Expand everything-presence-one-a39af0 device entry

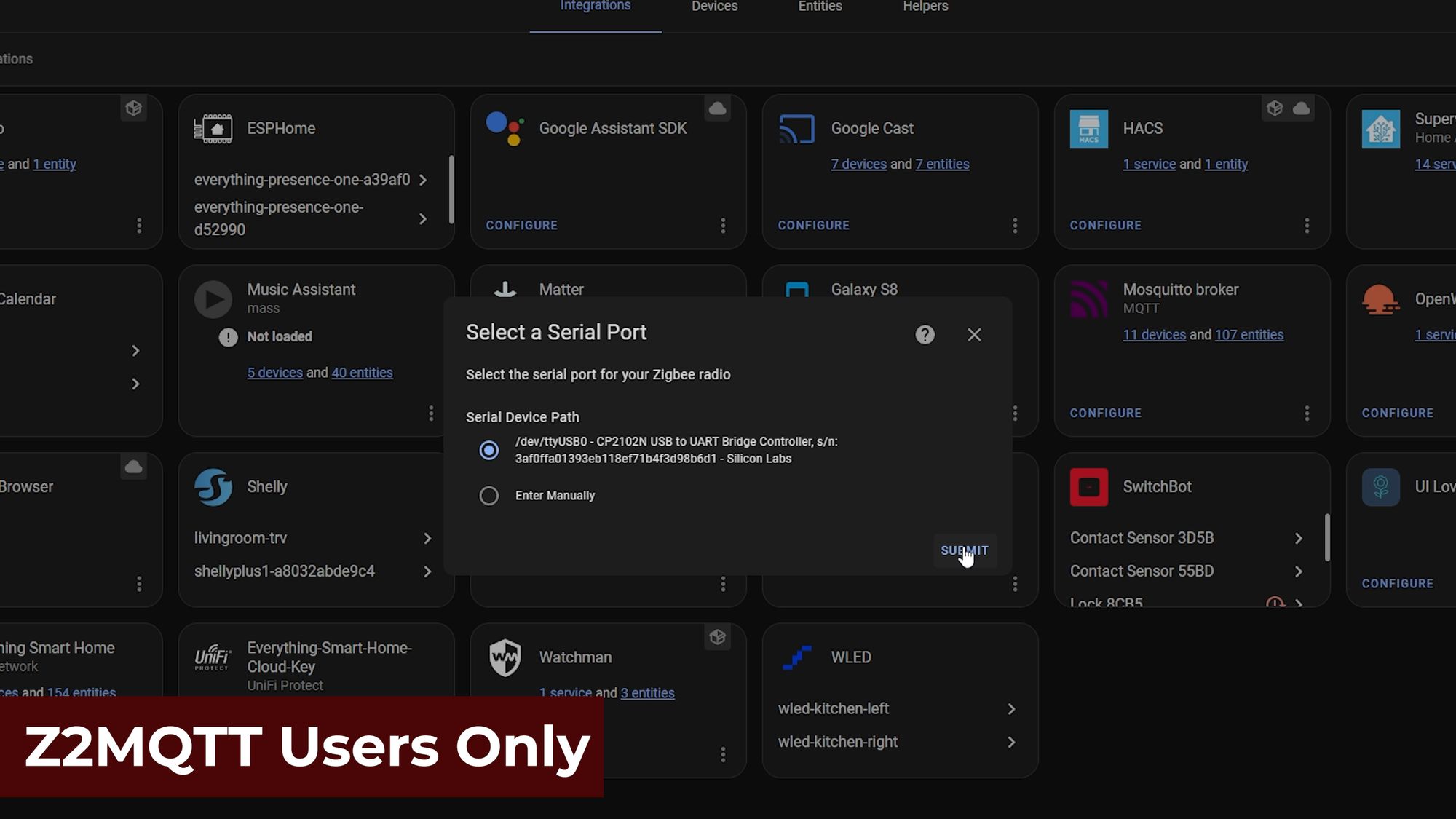pyautogui.click(x=424, y=179)
